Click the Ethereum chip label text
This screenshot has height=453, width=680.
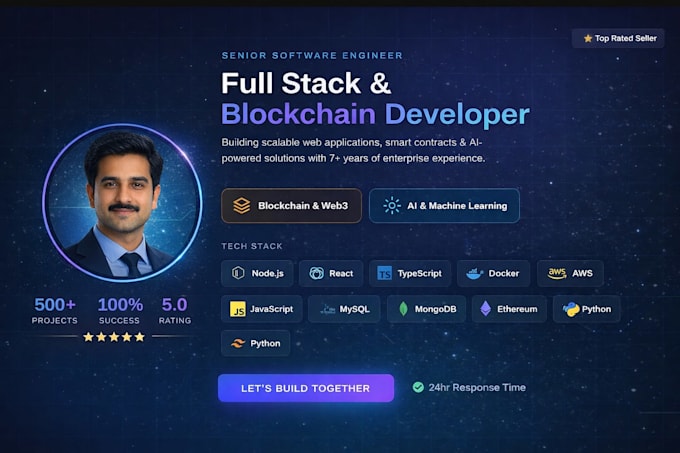click(517, 309)
